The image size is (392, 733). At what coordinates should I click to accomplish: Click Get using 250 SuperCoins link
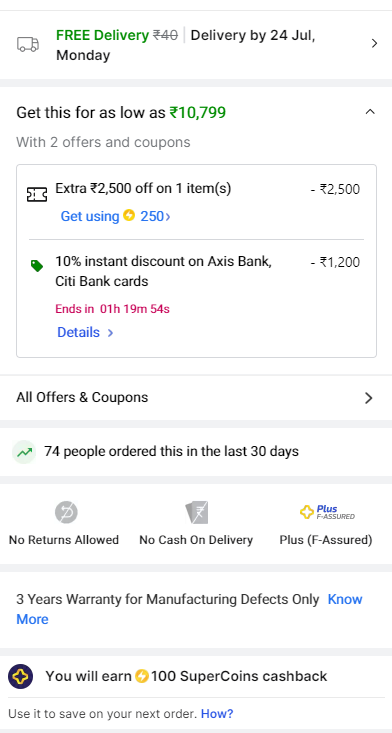coord(115,216)
